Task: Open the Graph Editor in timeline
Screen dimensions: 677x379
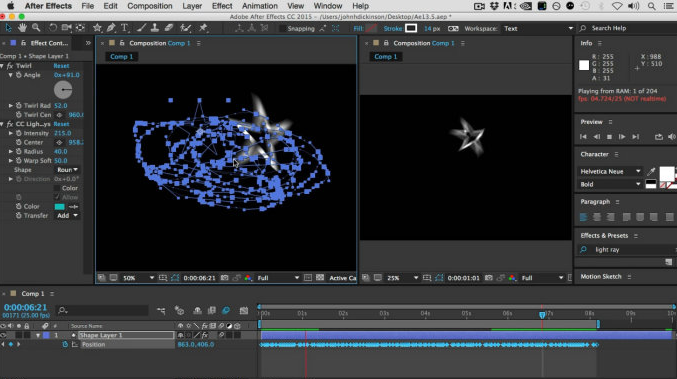Action: pos(244,310)
